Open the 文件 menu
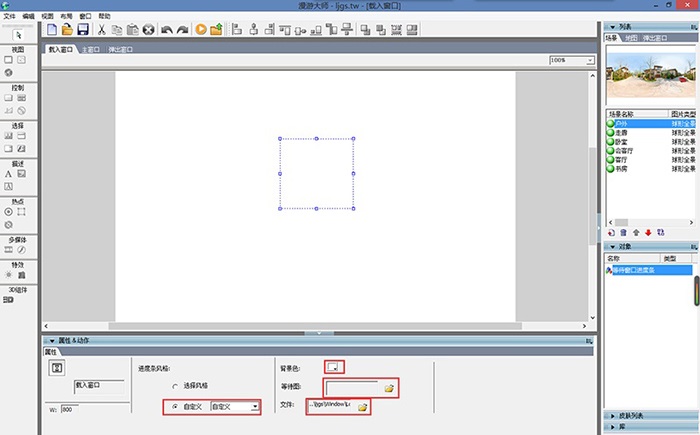Screen dimensions: 700x435 click(x=9, y=17)
